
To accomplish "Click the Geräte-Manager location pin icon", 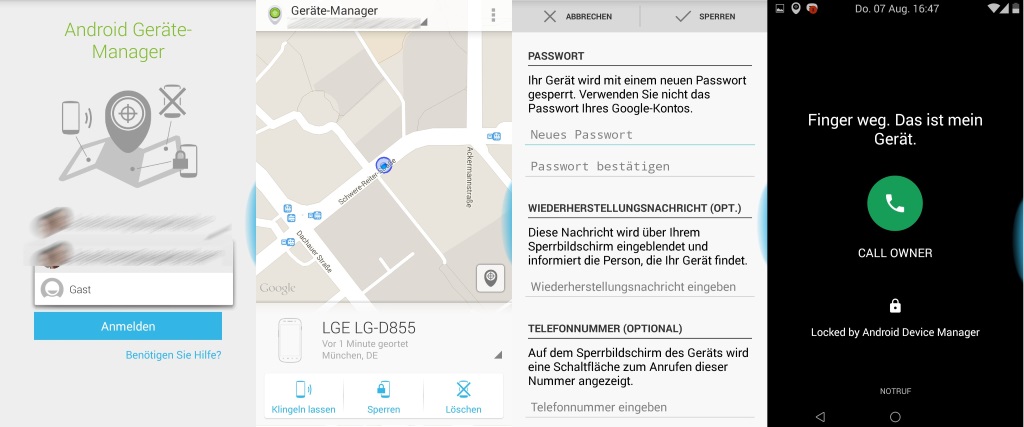I will click(275, 14).
